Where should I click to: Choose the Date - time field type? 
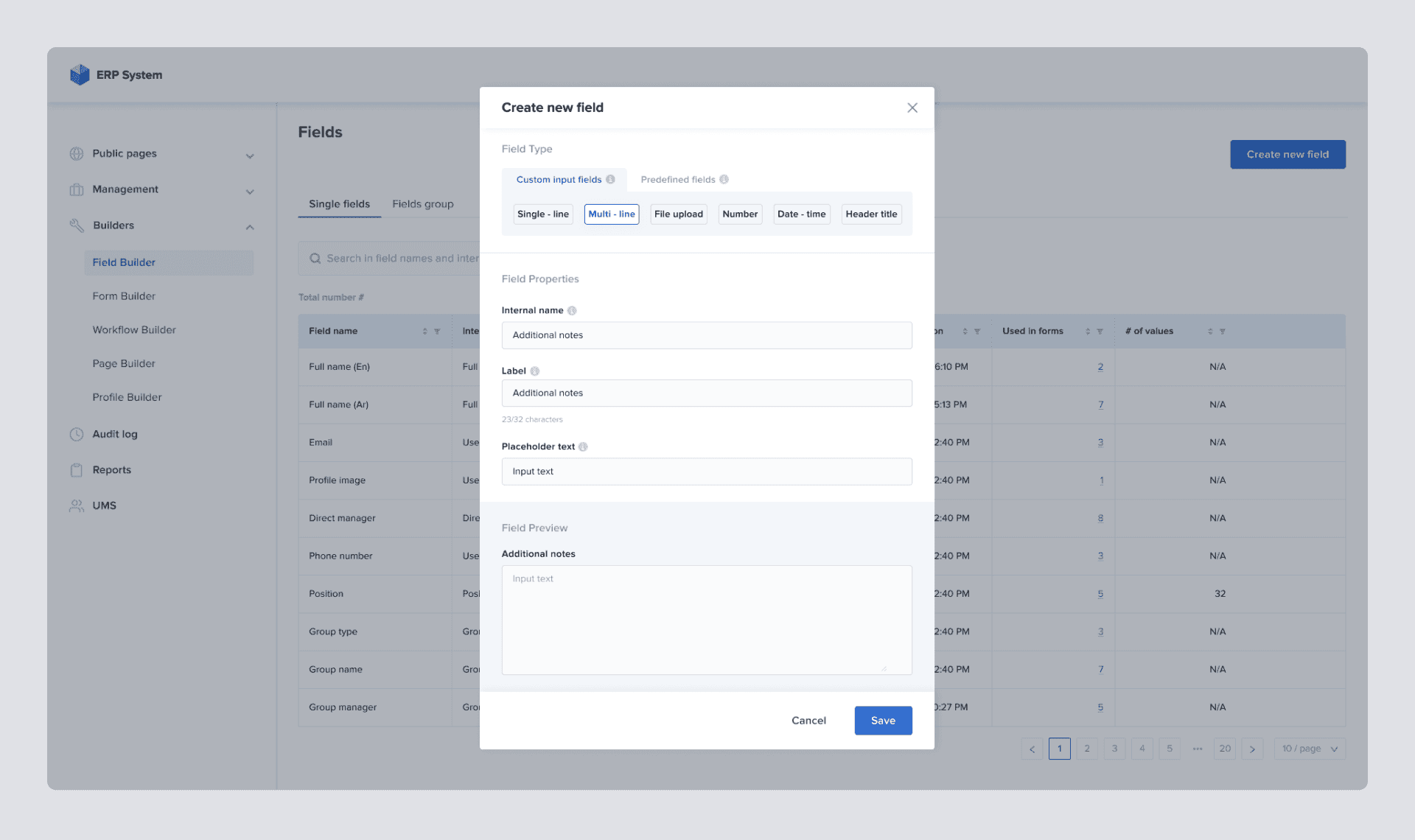tap(801, 214)
